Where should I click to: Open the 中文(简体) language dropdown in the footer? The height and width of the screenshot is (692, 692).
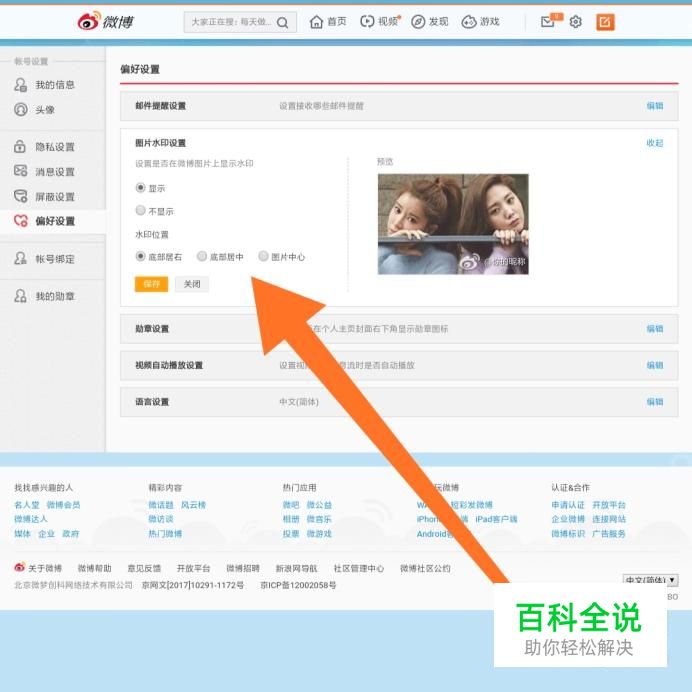(650, 580)
